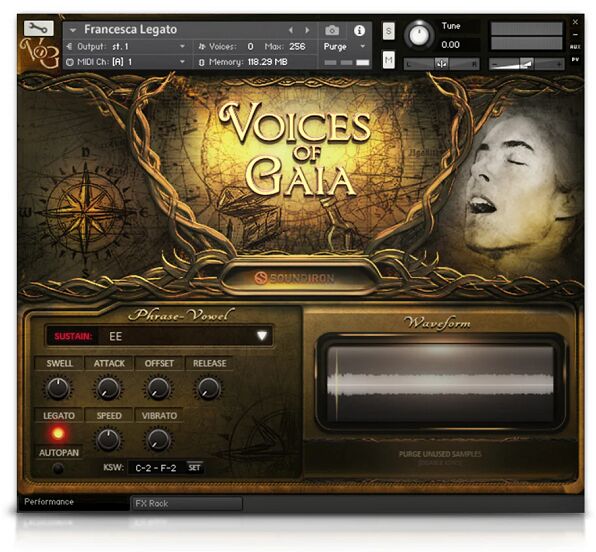
Task: Click the volume slider in header
Action: click(x=526, y=64)
